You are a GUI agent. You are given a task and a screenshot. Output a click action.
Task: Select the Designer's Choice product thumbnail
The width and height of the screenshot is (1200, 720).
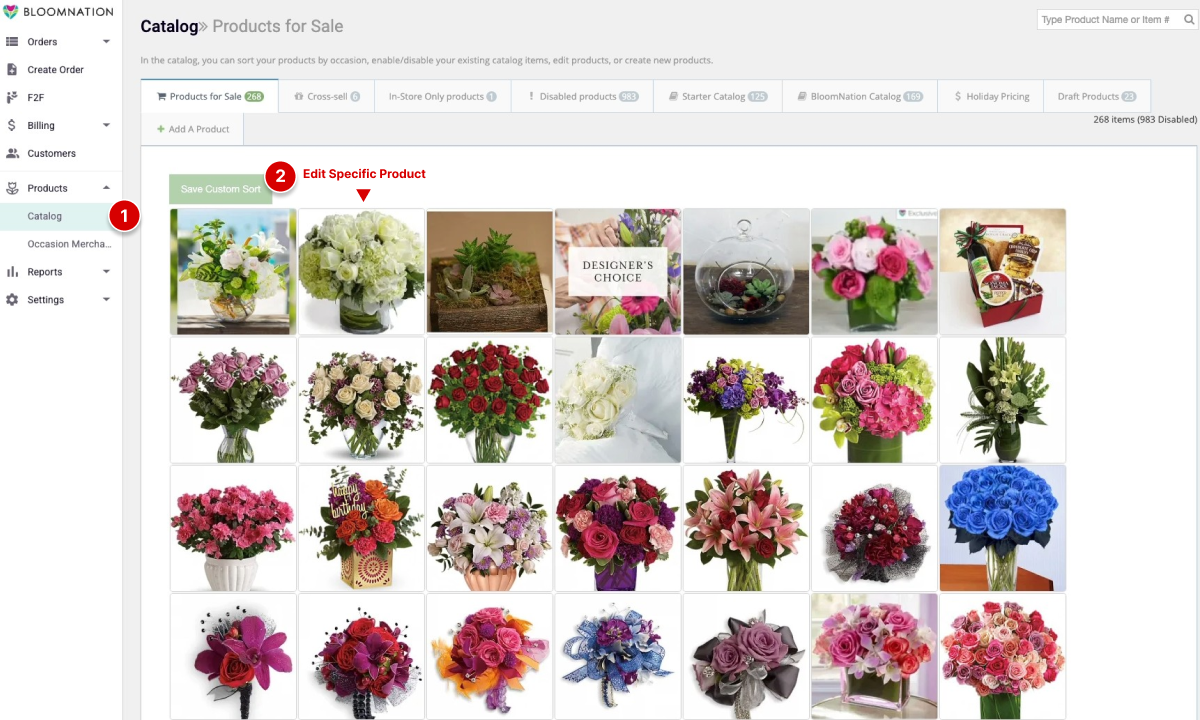618,271
